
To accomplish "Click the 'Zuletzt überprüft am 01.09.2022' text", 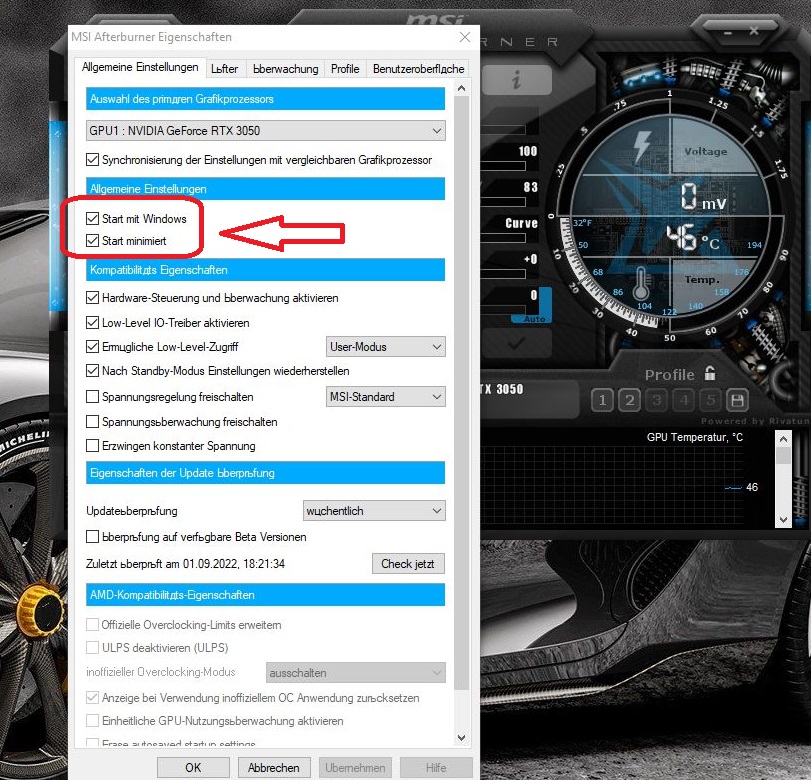I will (185, 564).
